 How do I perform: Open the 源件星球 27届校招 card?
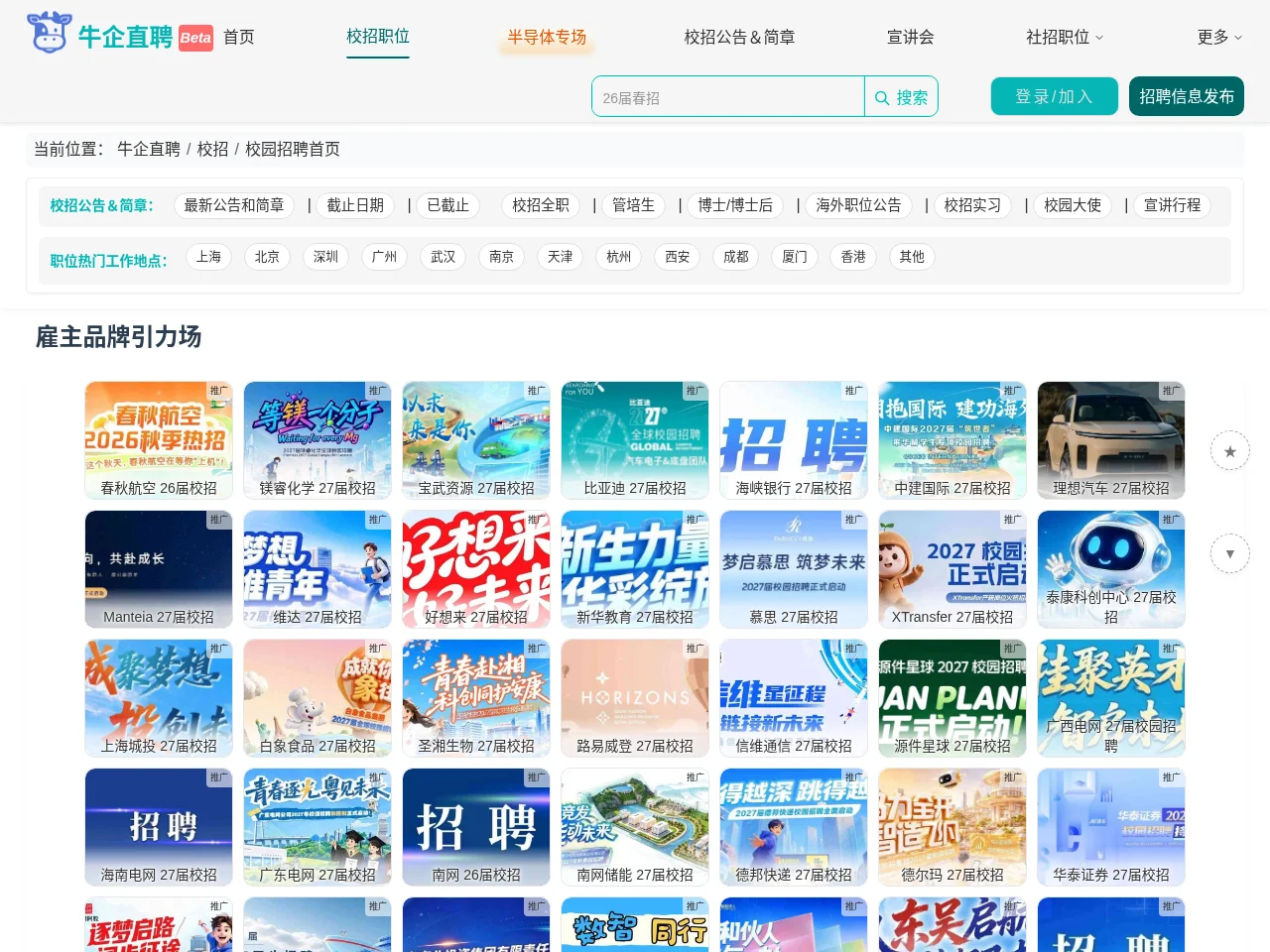952,698
